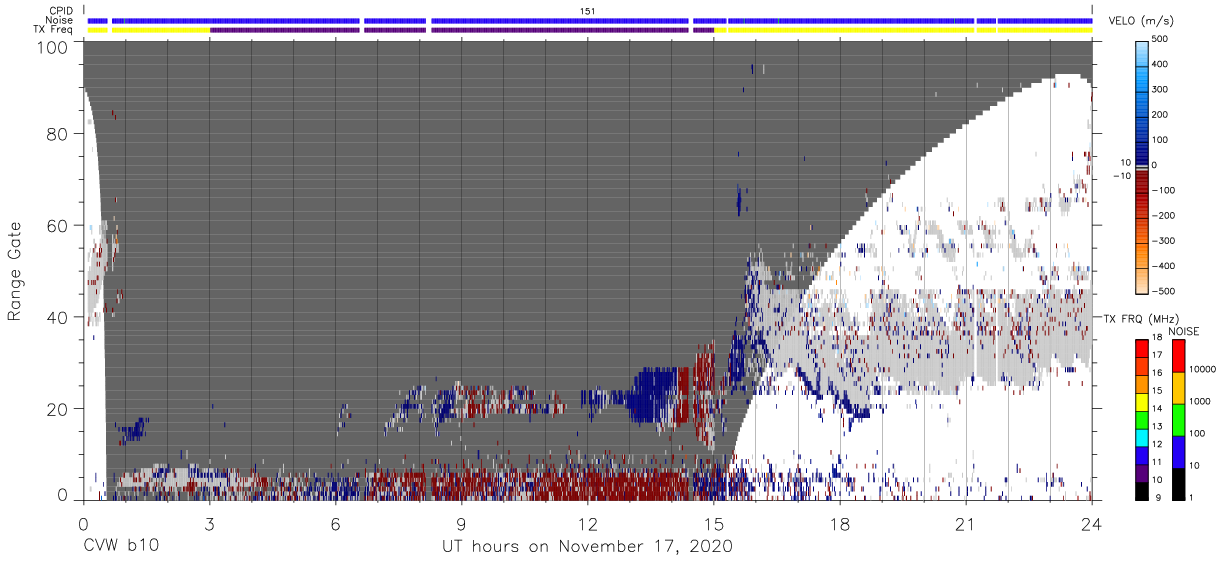Click the green swatch in TX FRQ legend
The width and height of the screenshot is (1228, 567).
(1141, 419)
